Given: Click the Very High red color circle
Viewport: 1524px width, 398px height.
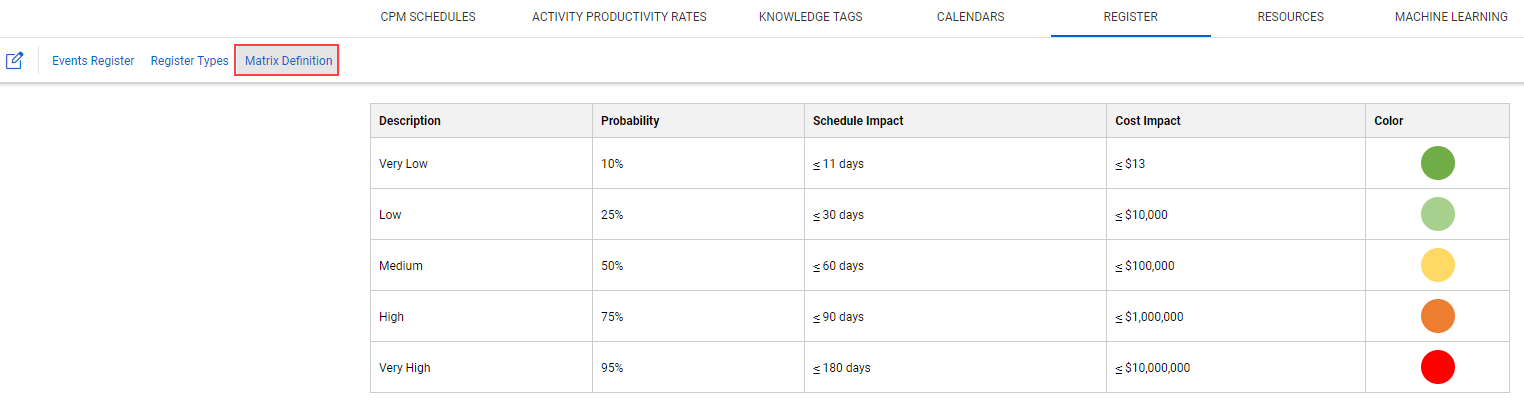Looking at the screenshot, I should [1437, 367].
